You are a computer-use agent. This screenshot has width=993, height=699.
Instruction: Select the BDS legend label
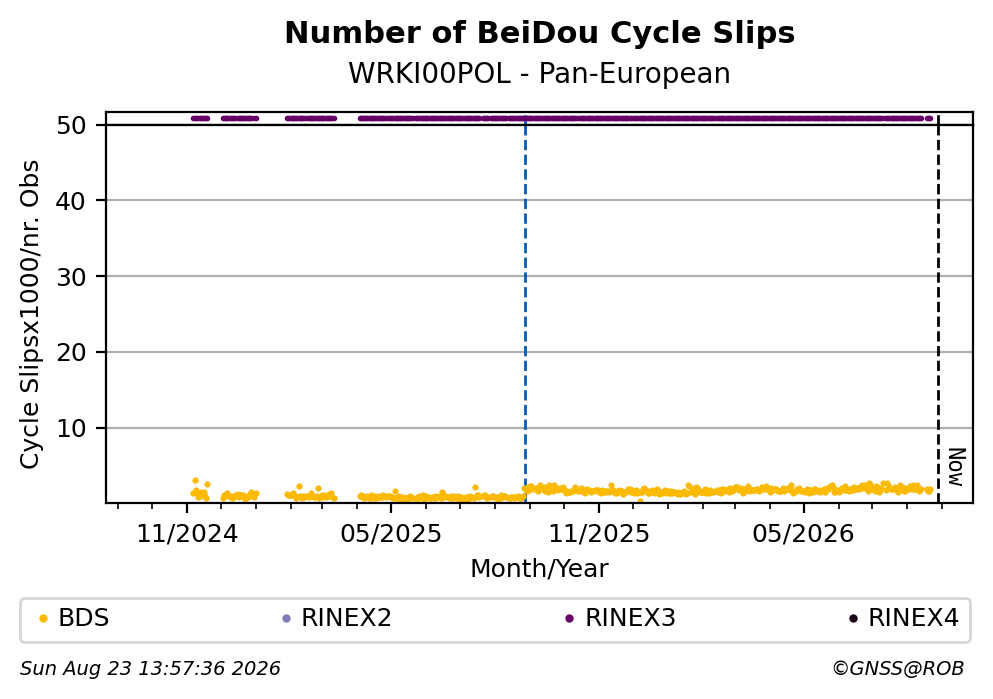click(84, 618)
